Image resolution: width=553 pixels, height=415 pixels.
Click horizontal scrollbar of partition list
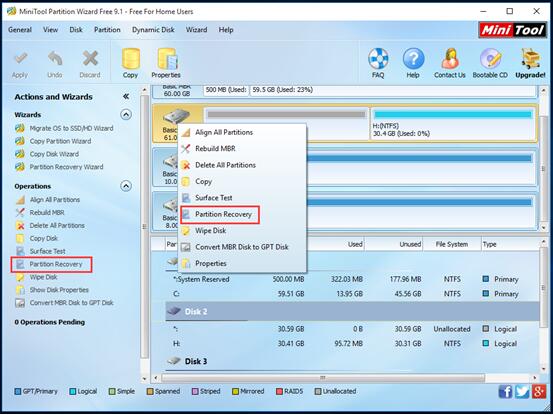click(x=323, y=378)
